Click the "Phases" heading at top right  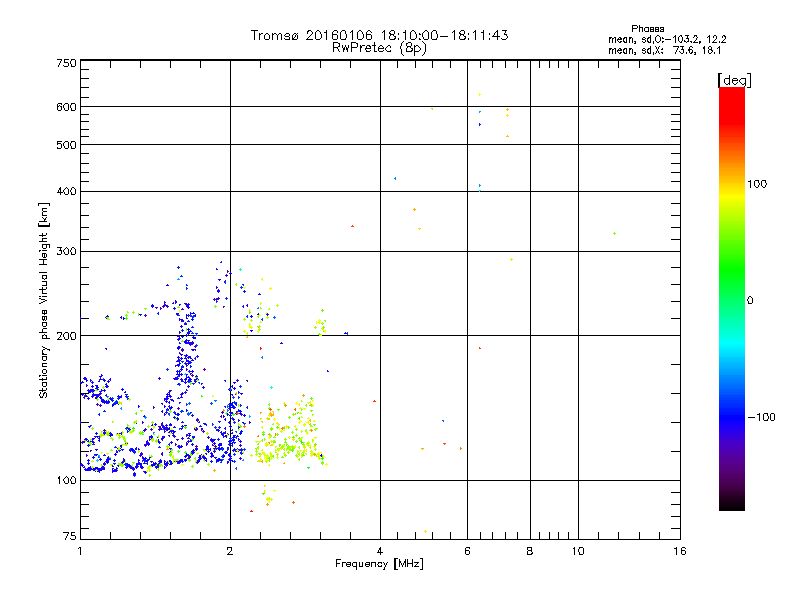point(647,29)
